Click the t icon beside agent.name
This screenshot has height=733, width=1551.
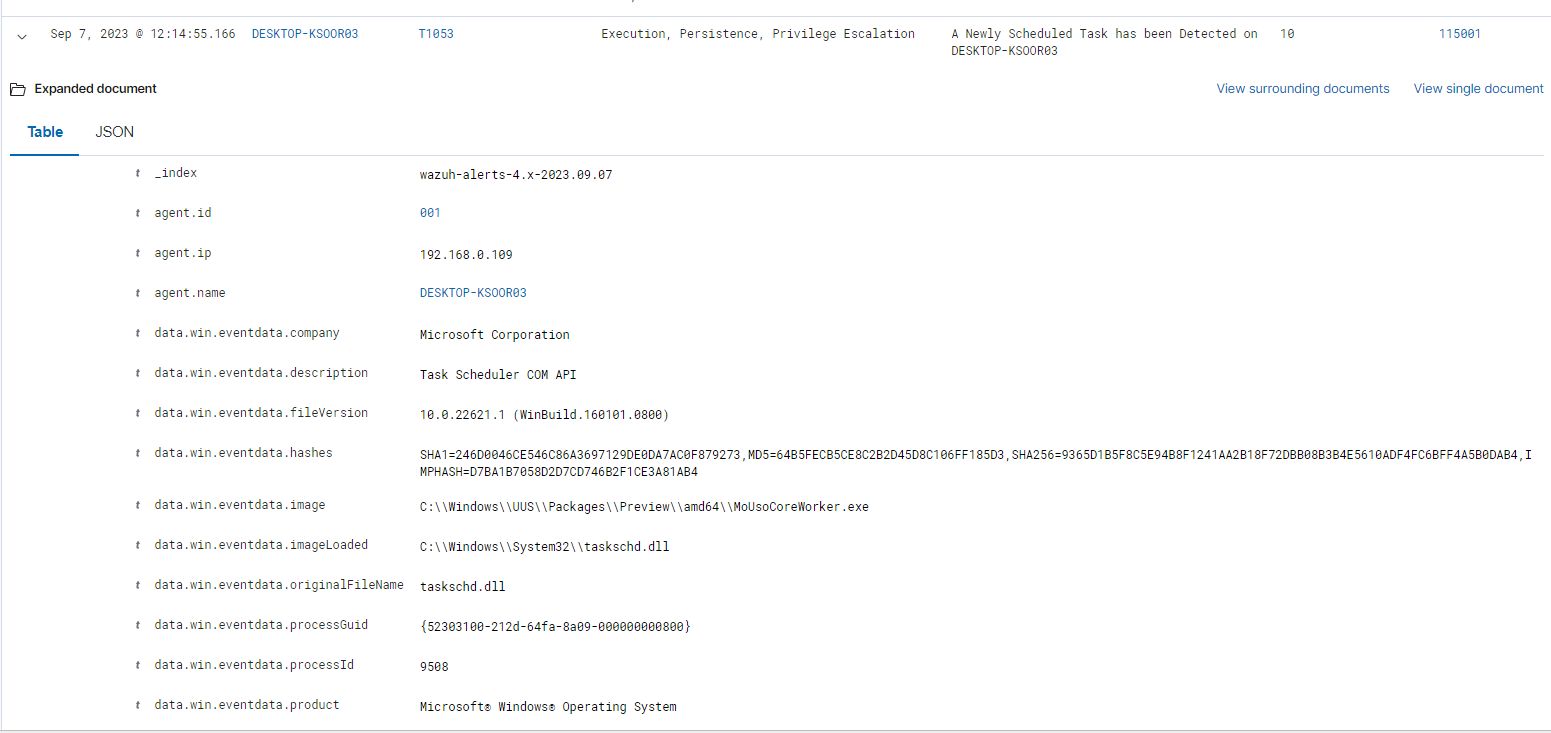click(137, 292)
